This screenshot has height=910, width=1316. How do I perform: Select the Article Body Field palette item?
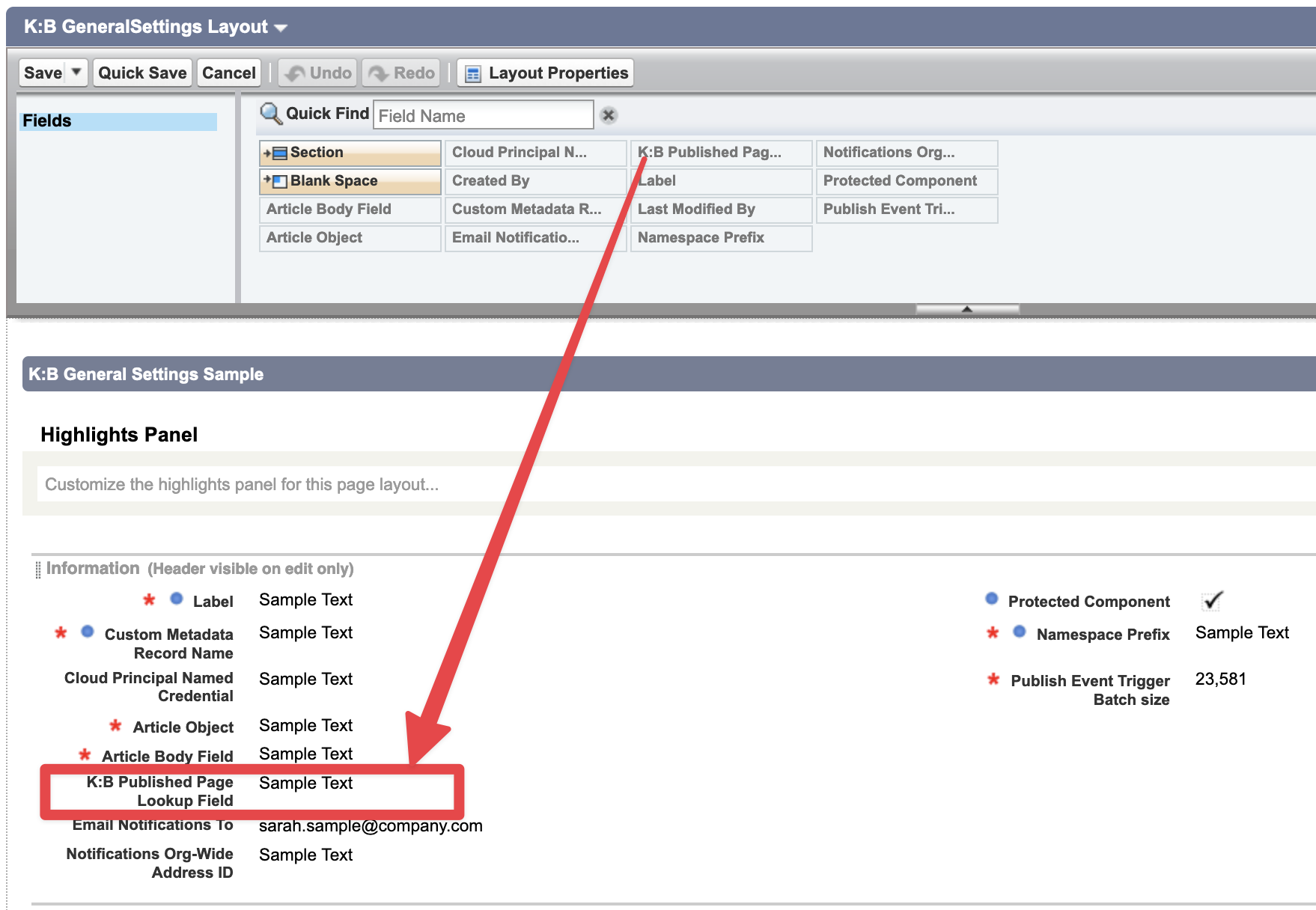coord(350,210)
